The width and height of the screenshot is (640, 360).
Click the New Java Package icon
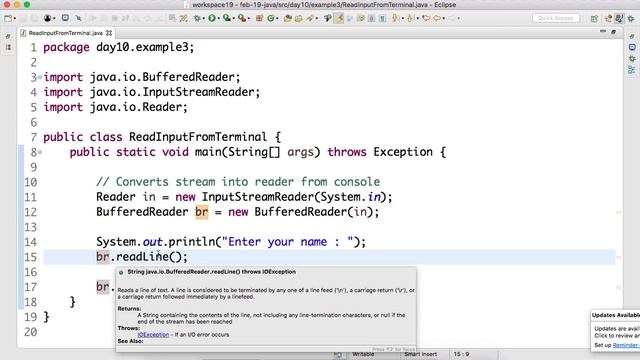[x=259, y=18]
